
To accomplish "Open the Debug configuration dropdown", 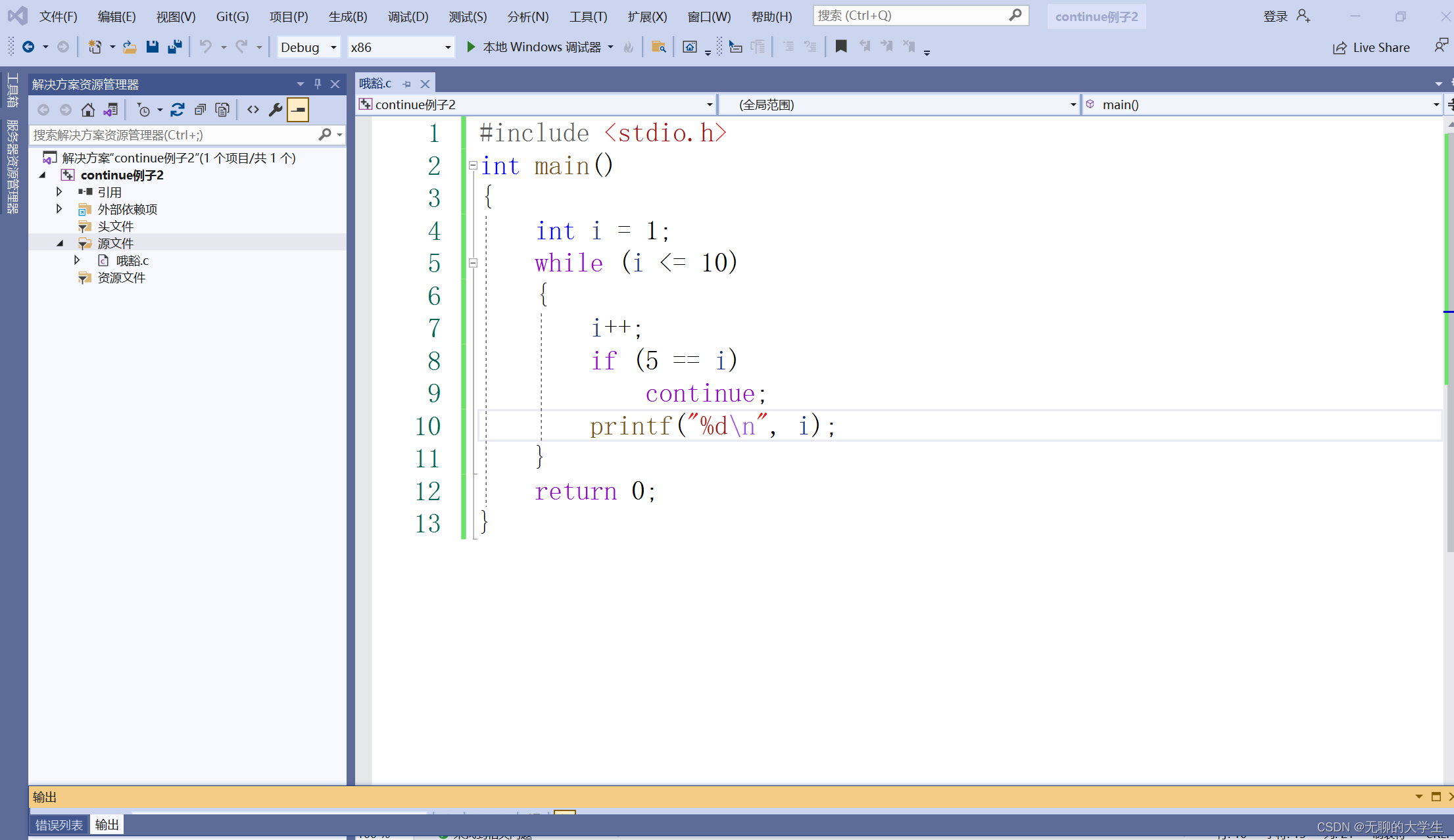I will click(333, 47).
